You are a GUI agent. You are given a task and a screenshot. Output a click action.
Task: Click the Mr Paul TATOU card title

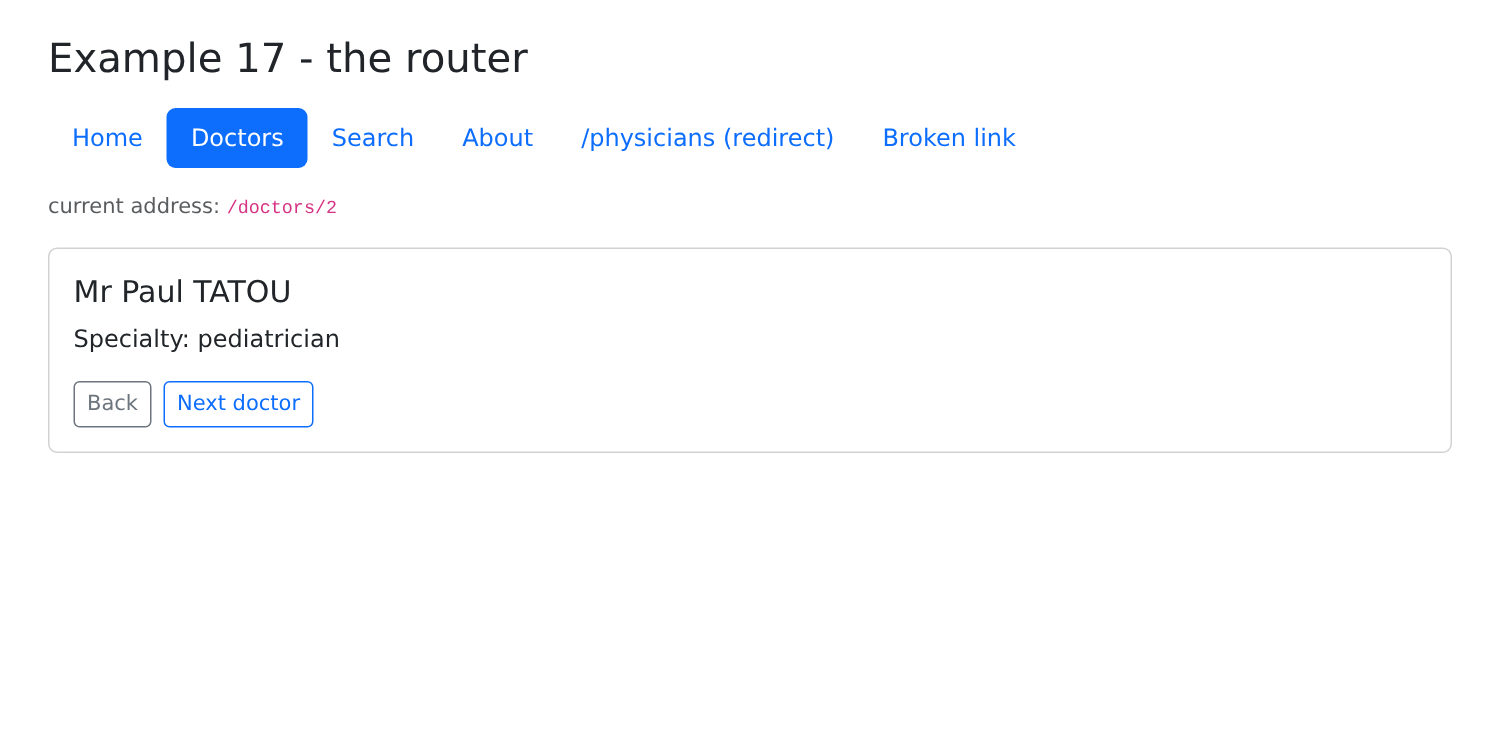pos(182,292)
